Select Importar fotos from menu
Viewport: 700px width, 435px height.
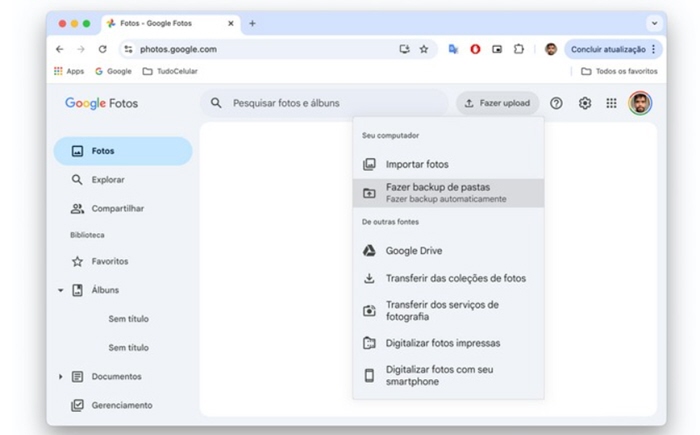[x=448, y=164]
